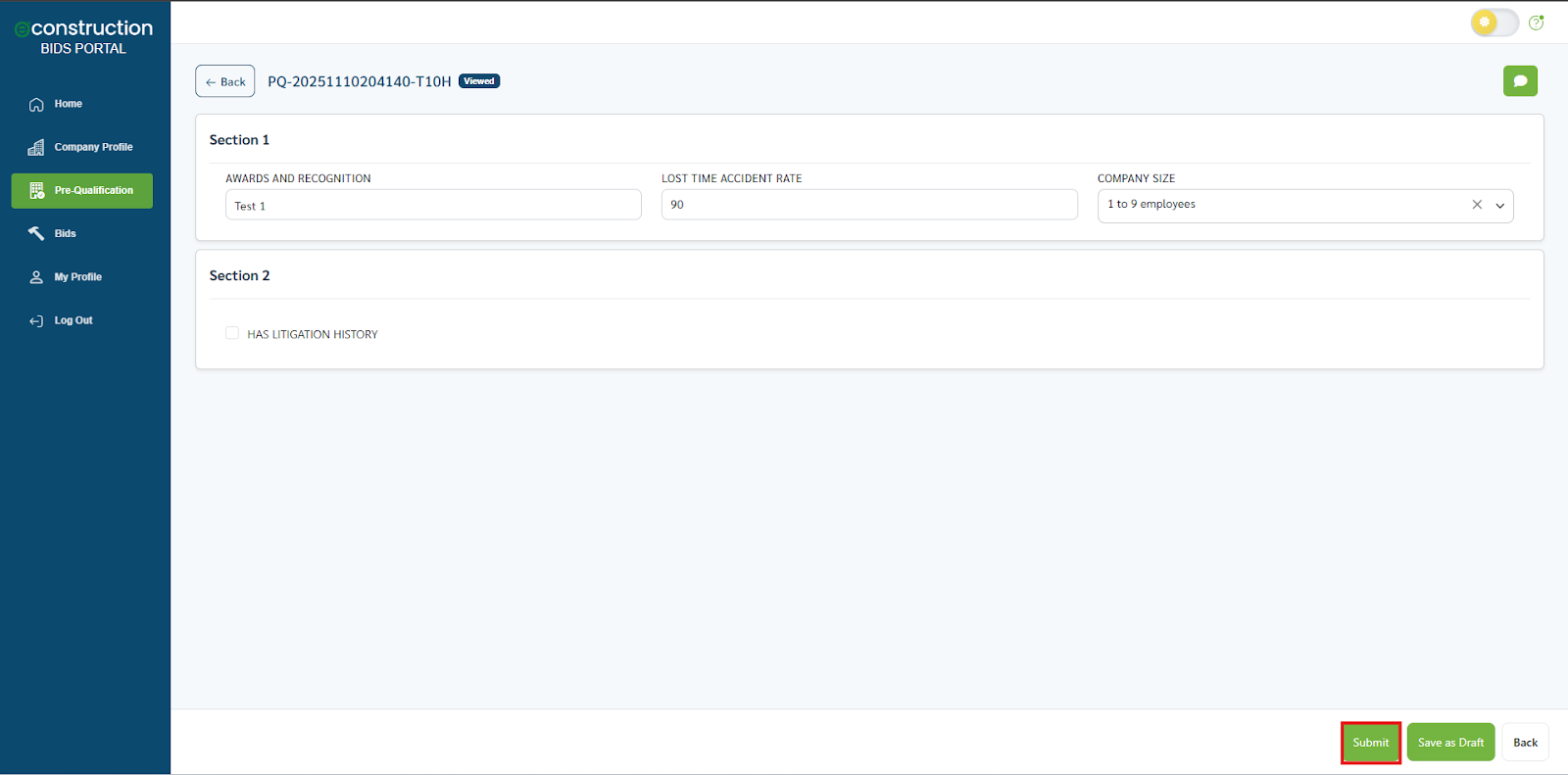Click the Home house icon in sidebar
This screenshot has width=1568, height=775.
pyautogui.click(x=36, y=105)
